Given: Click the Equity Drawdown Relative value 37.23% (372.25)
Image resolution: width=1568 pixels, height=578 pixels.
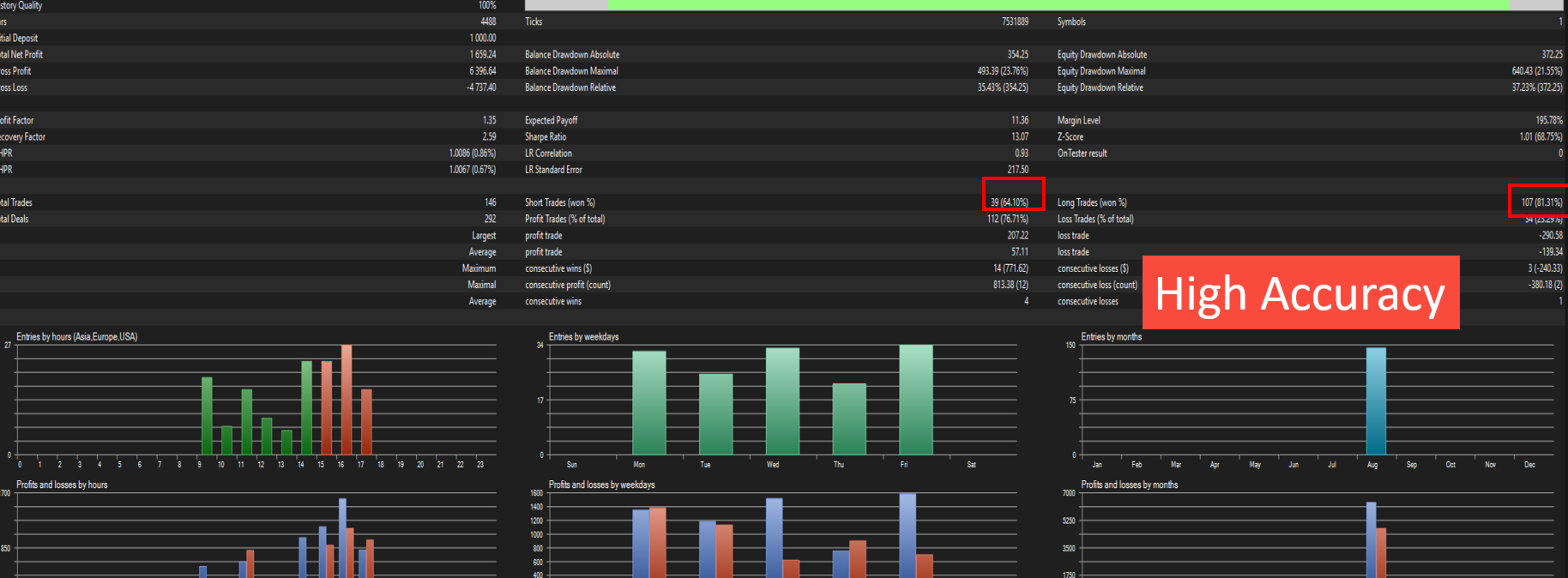Looking at the screenshot, I should pyautogui.click(x=1537, y=87).
